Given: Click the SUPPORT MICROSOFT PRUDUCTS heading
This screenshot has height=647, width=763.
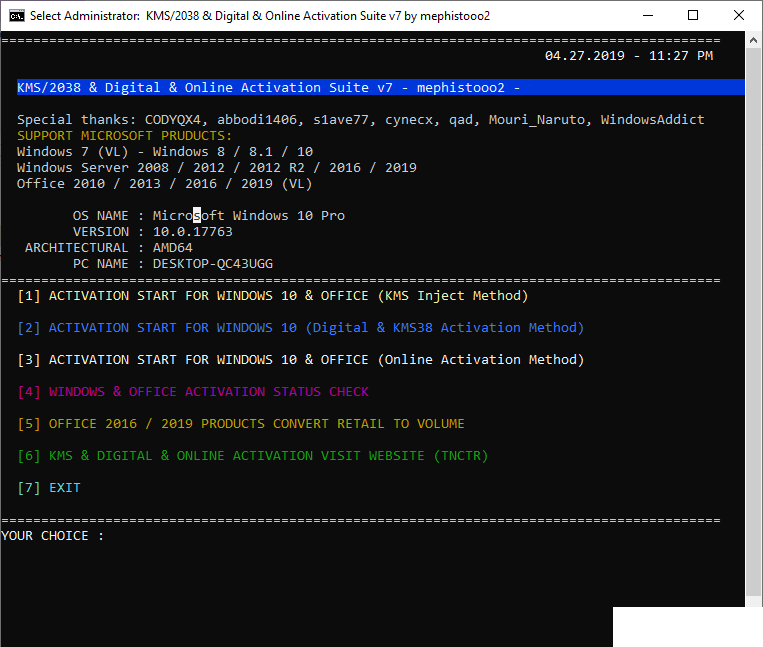Looking at the screenshot, I should pyautogui.click(x=125, y=136).
